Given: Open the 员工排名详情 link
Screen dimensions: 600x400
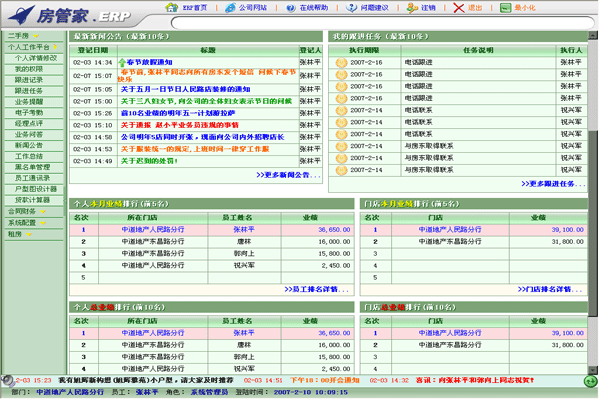Looking at the screenshot, I should [317, 288].
